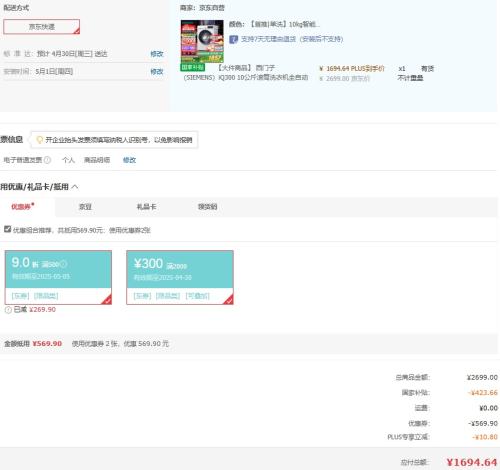Select the 京东快递 delivery option
The height and width of the screenshot is (470, 500).
click(x=42, y=27)
